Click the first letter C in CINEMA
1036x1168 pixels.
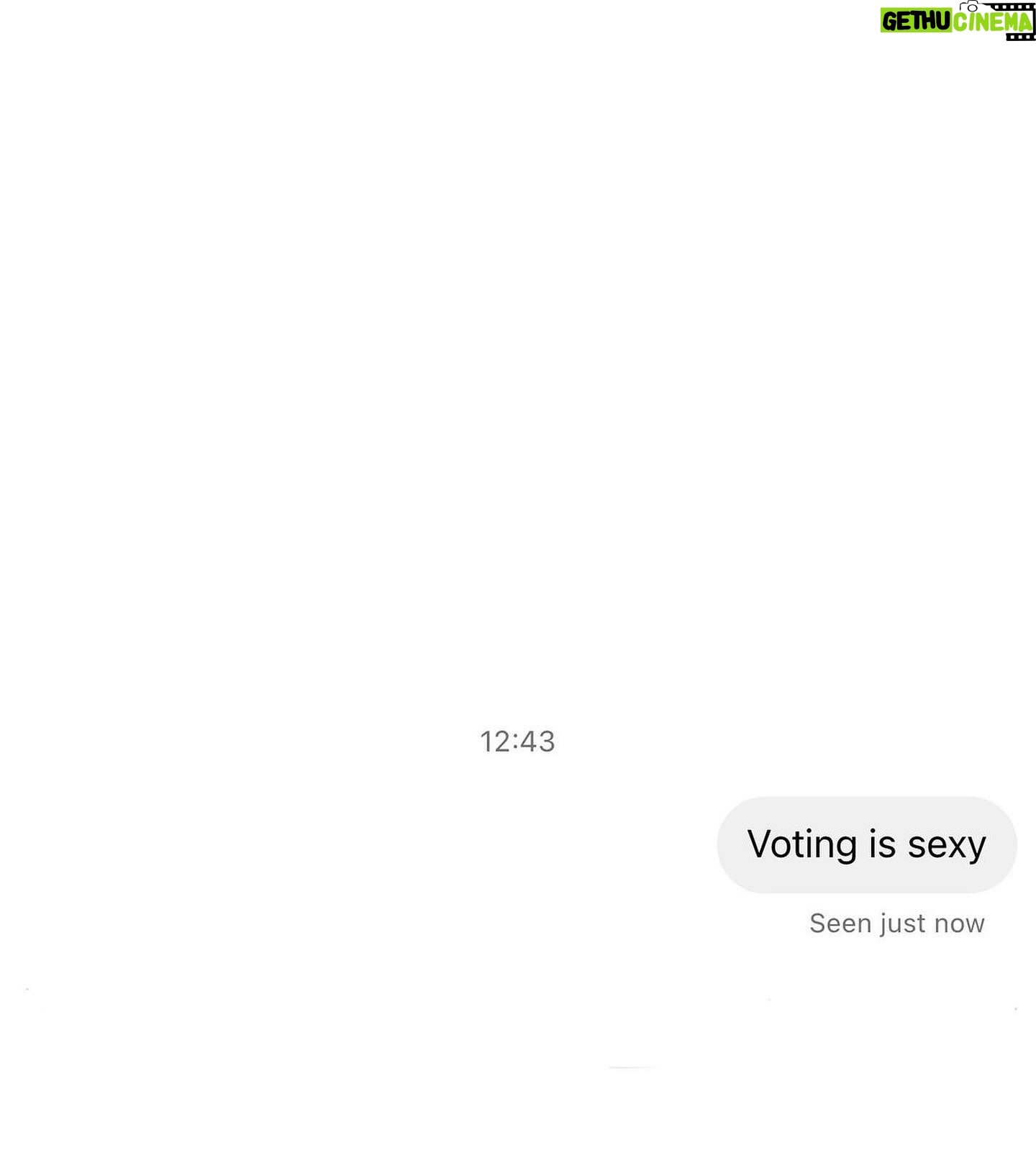click(x=960, y=22)
